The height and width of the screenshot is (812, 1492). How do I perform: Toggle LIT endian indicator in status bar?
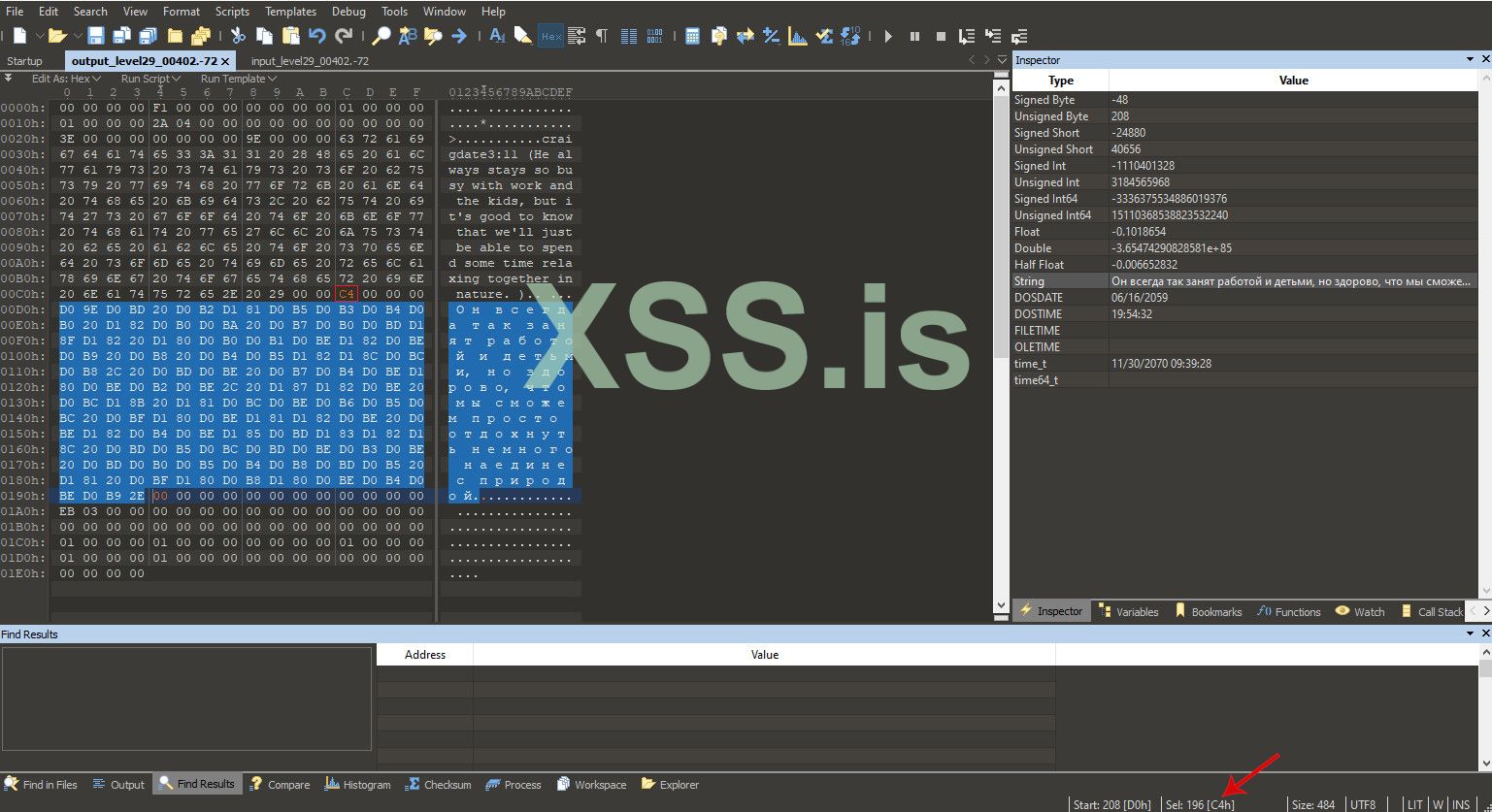pyautogui.click(x=1414, y=804)
